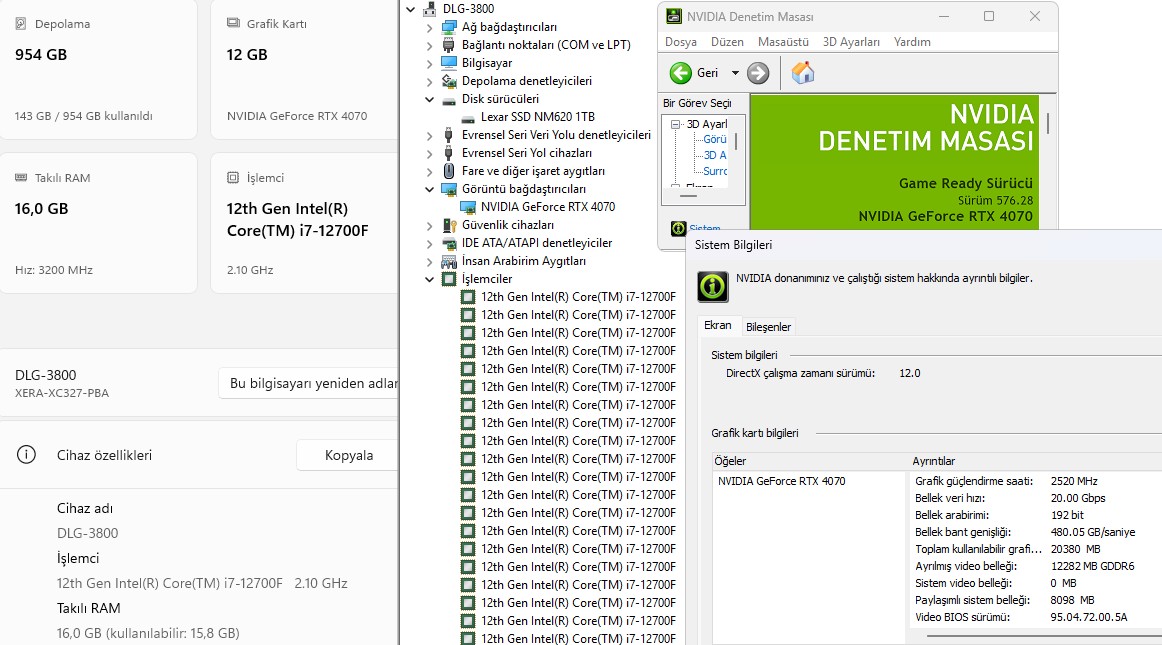Click the Cihaz özellikleri info icon
This screenshot has height=645, width=1162.
26,454
